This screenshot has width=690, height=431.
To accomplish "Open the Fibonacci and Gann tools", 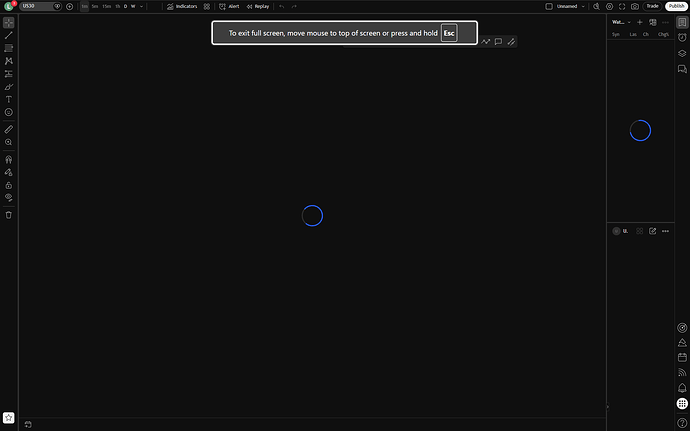I will click(x=8, y=48).
